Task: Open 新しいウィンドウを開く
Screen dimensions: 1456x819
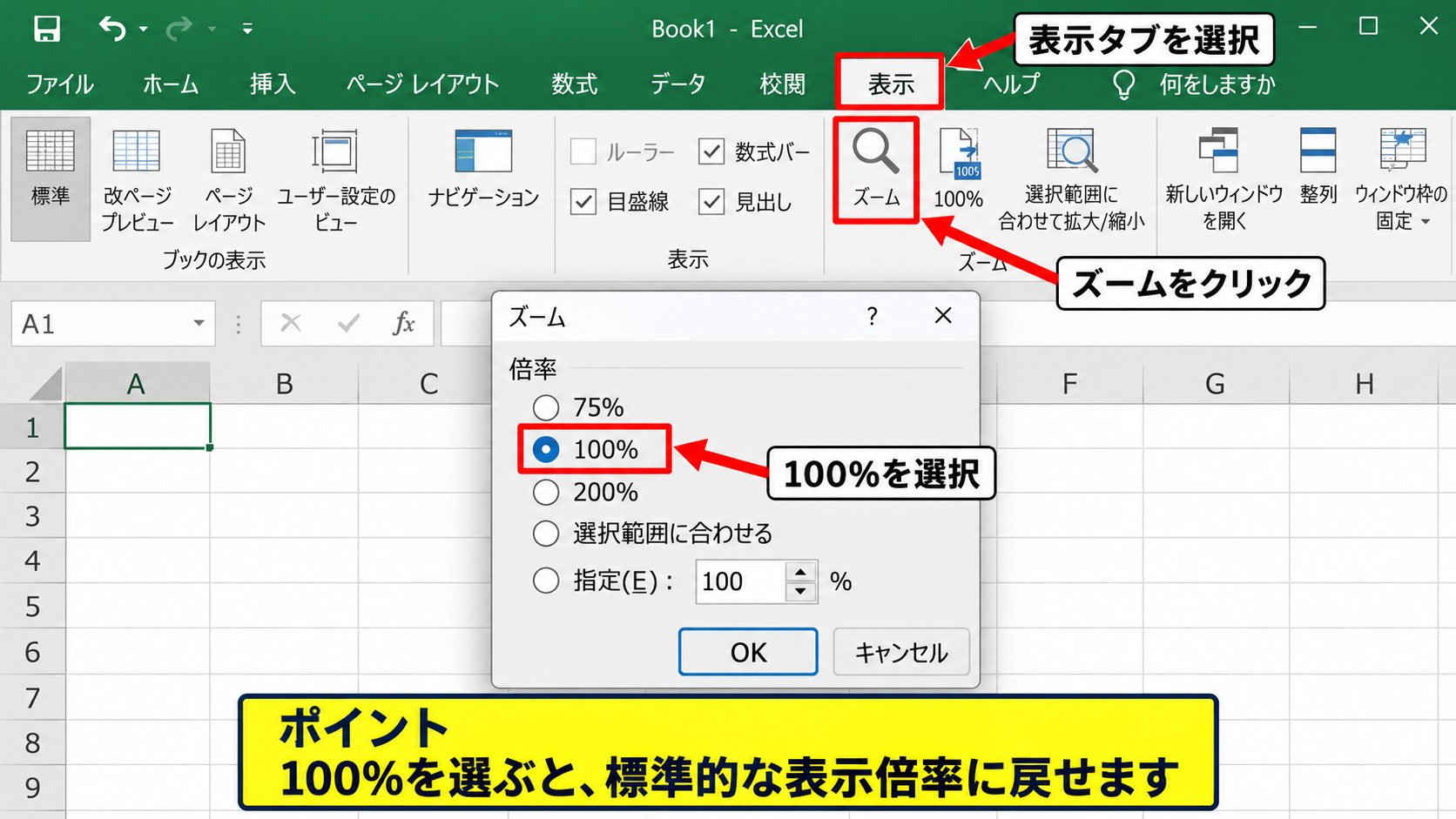Action: tap(1224, 180)
